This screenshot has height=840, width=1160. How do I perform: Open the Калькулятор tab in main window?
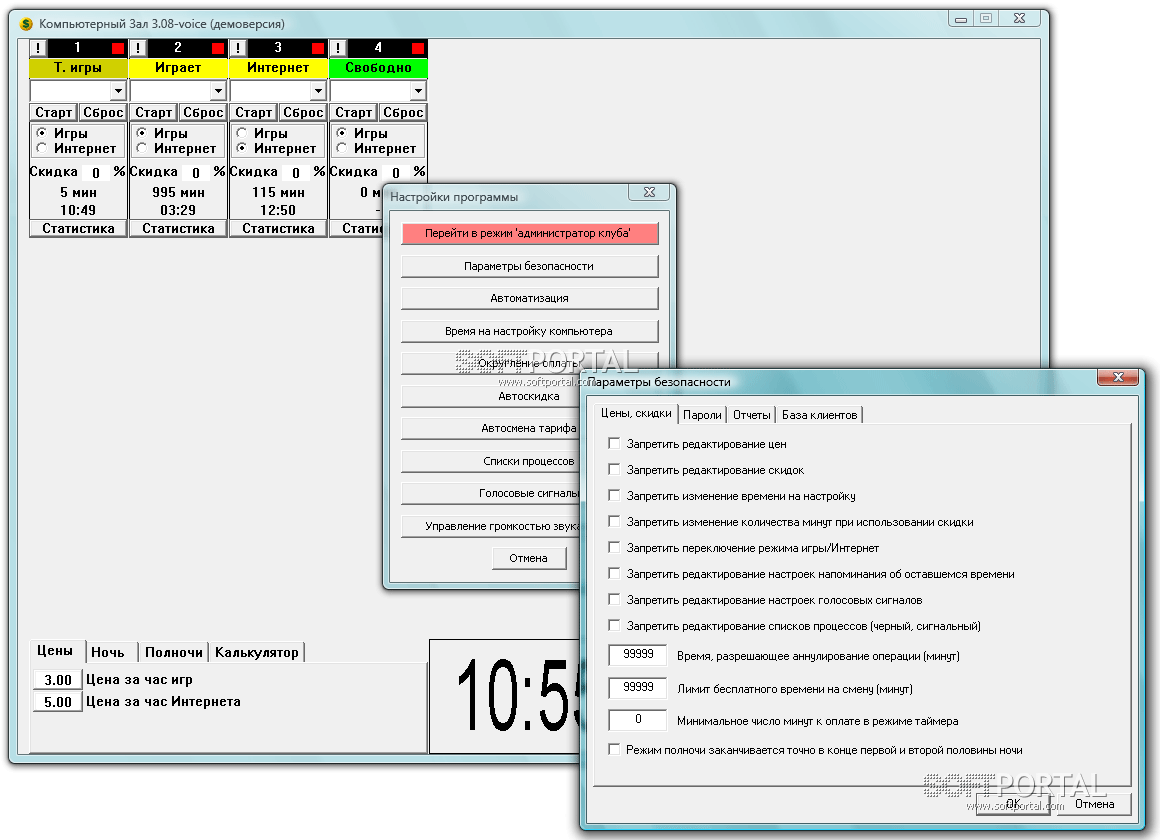[257, 652]
